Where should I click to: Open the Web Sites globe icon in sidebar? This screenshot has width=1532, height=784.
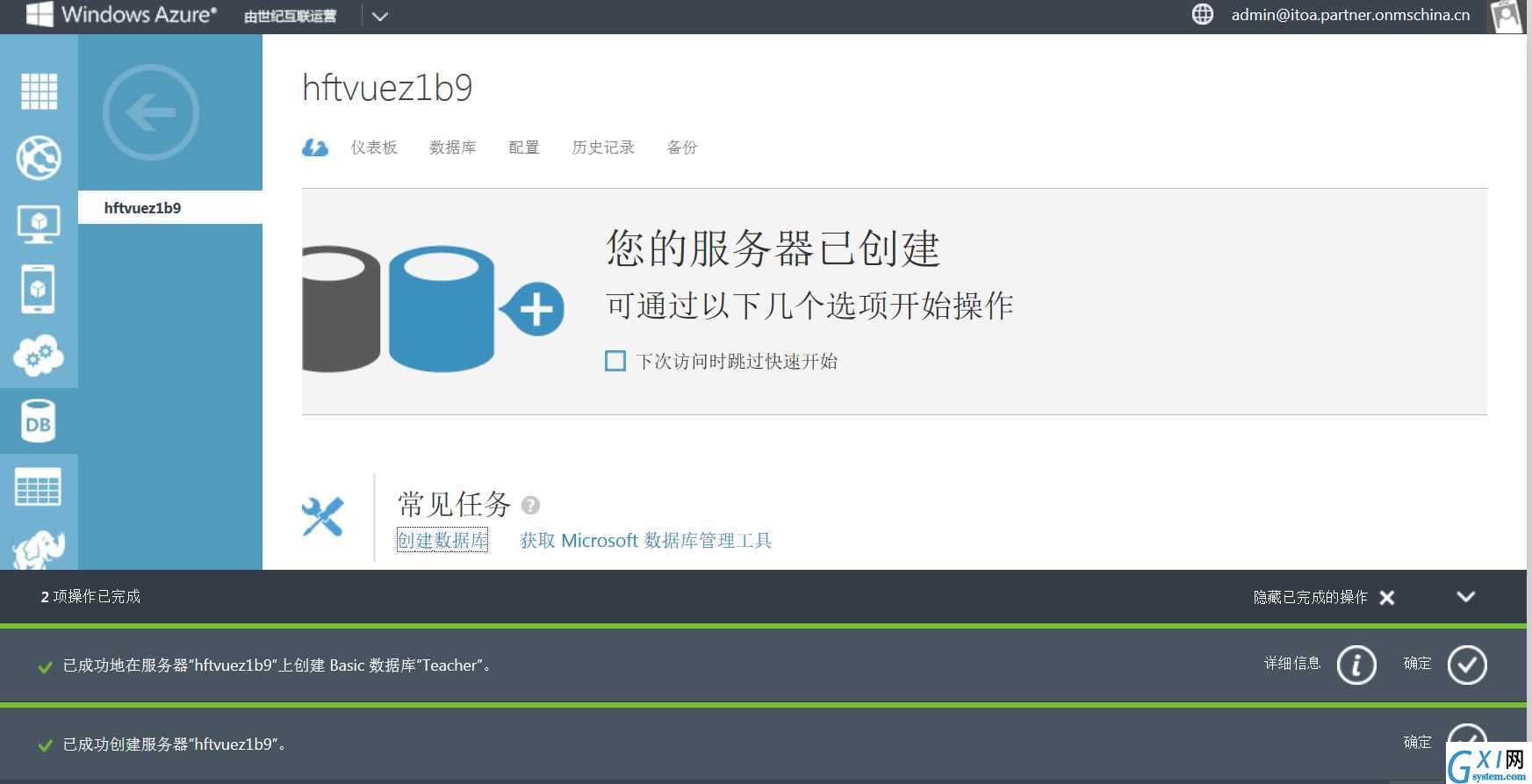click(x=39, y=158)
